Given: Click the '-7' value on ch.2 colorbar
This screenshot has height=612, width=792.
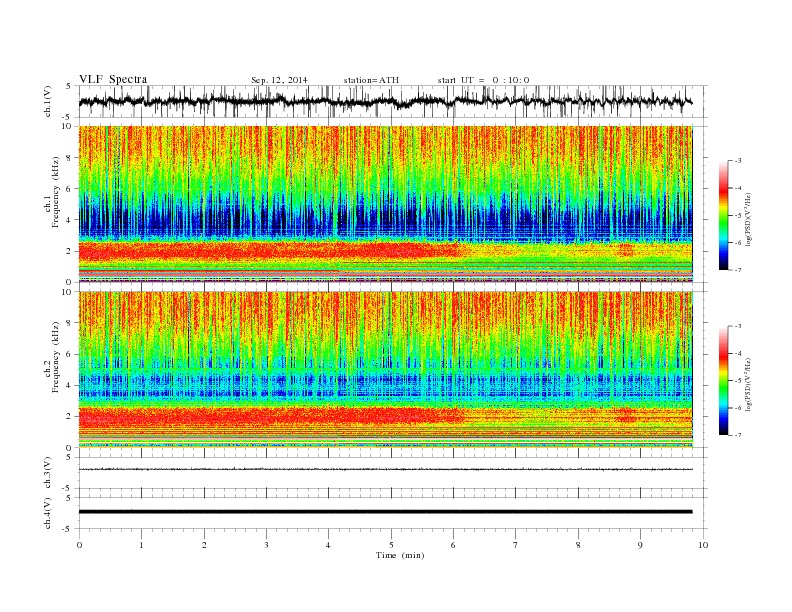Looking at the screenshot, I should [737, 435].
